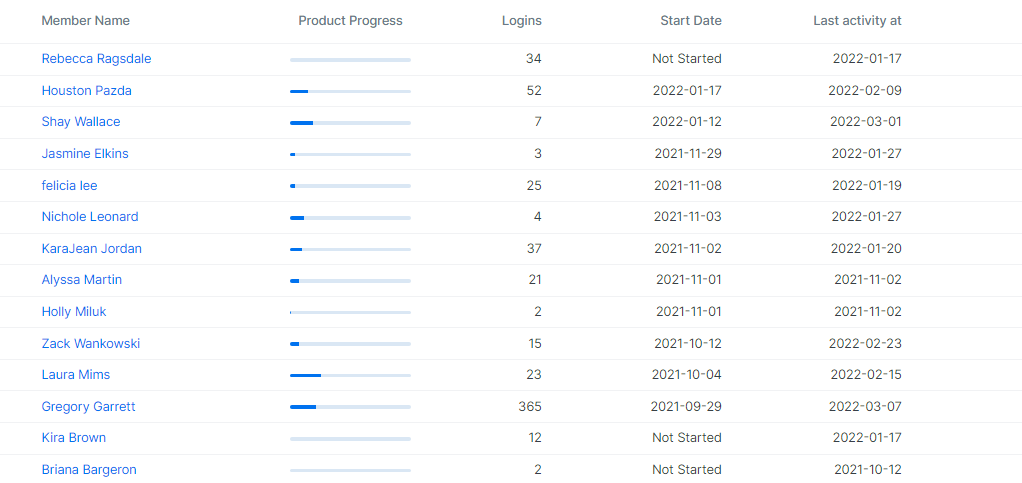Open Kira Brown's profile link
This screenshot has width=1022, height=483.
tap(73, 438)
